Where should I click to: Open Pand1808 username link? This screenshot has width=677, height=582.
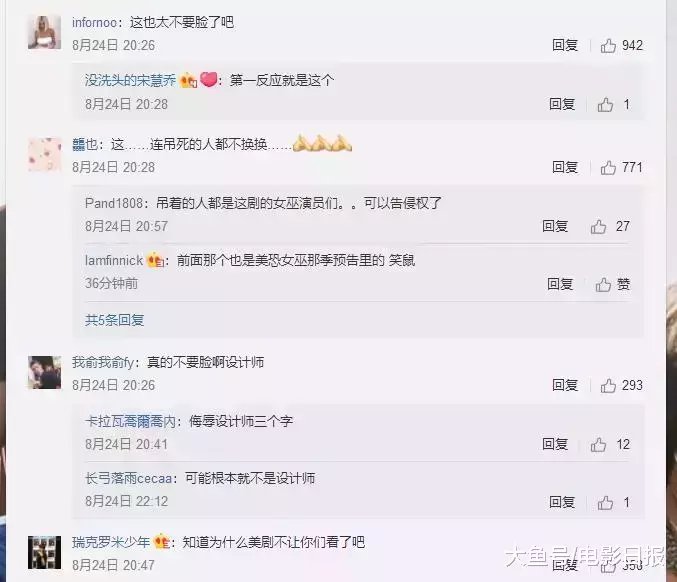click(x=114, y=203)
